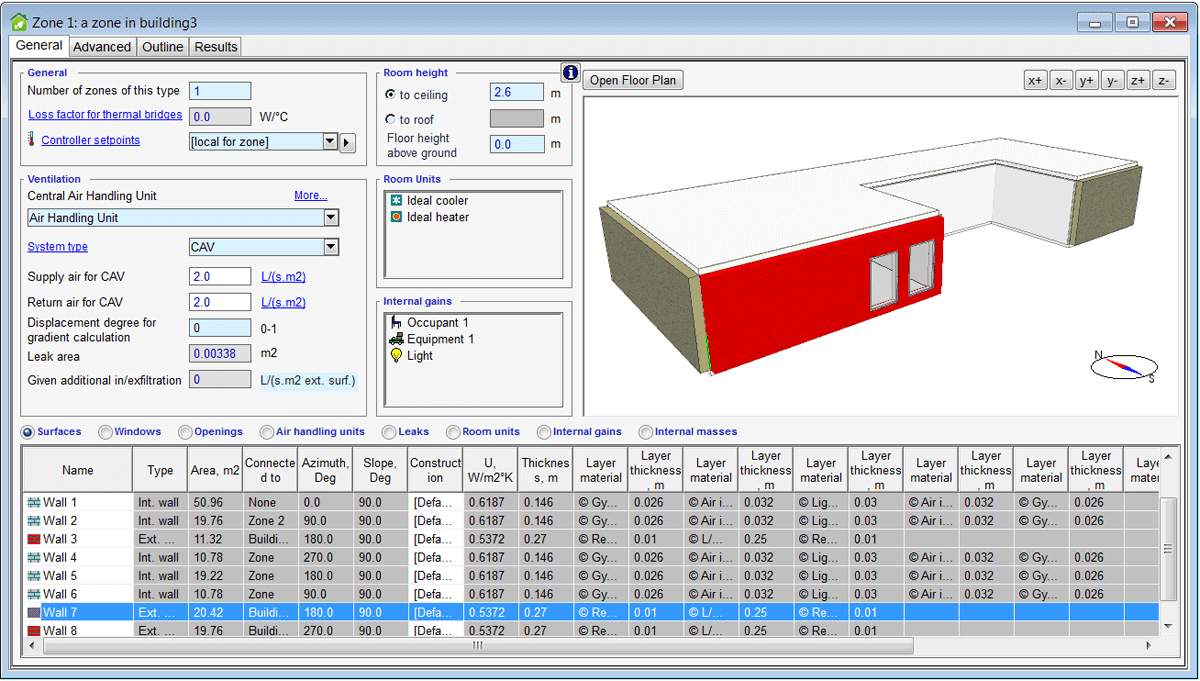Select the Ideal cooler room unit
Screen dimensions: 1200x681
point(436,201)
